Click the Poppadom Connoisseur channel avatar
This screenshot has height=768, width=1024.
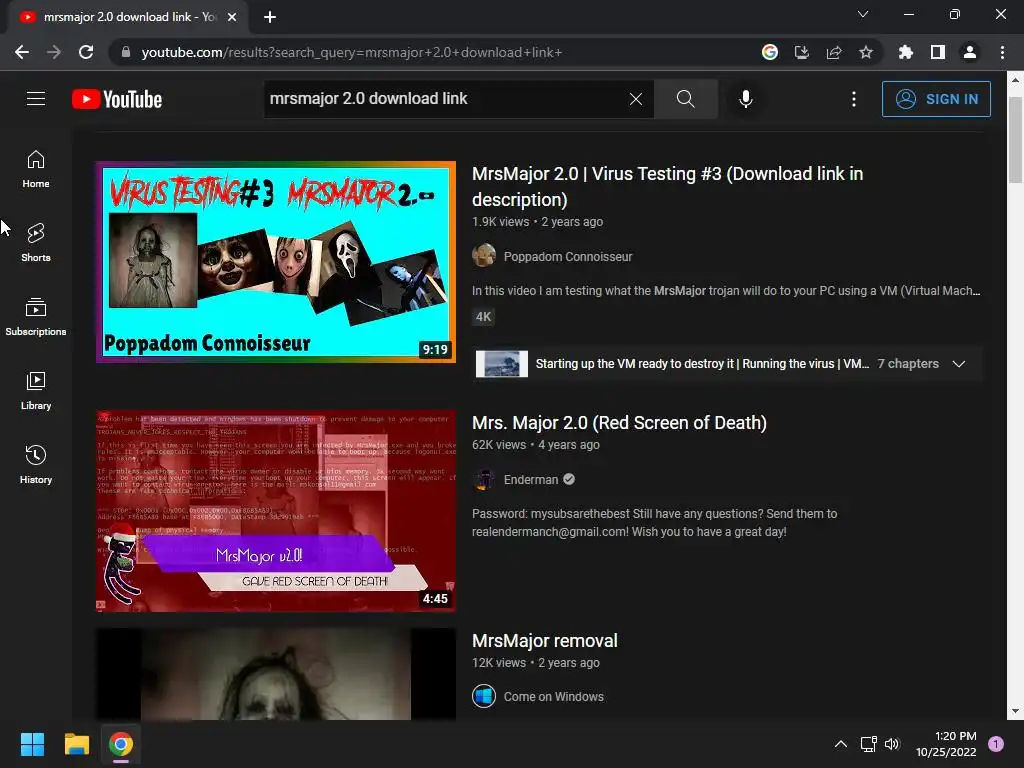(484, 255)
